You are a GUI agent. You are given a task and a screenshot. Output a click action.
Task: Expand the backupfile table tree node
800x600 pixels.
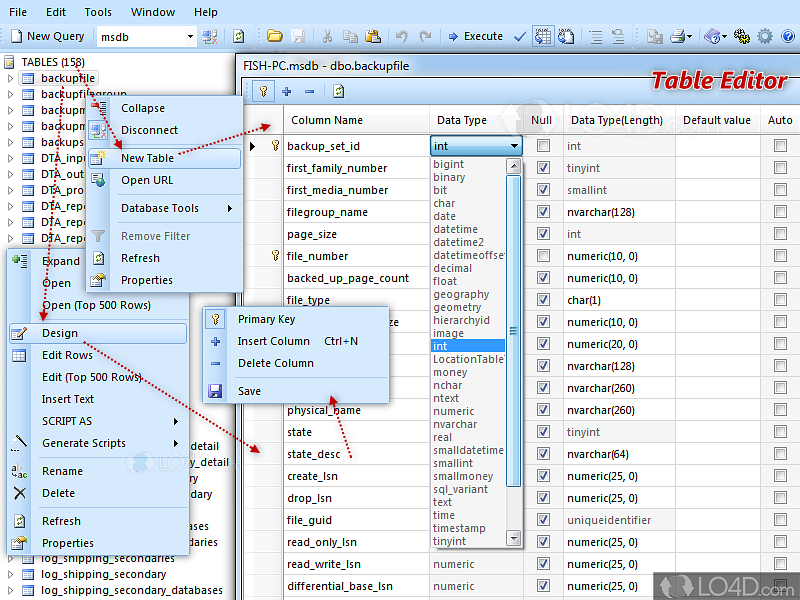point(10,78)
